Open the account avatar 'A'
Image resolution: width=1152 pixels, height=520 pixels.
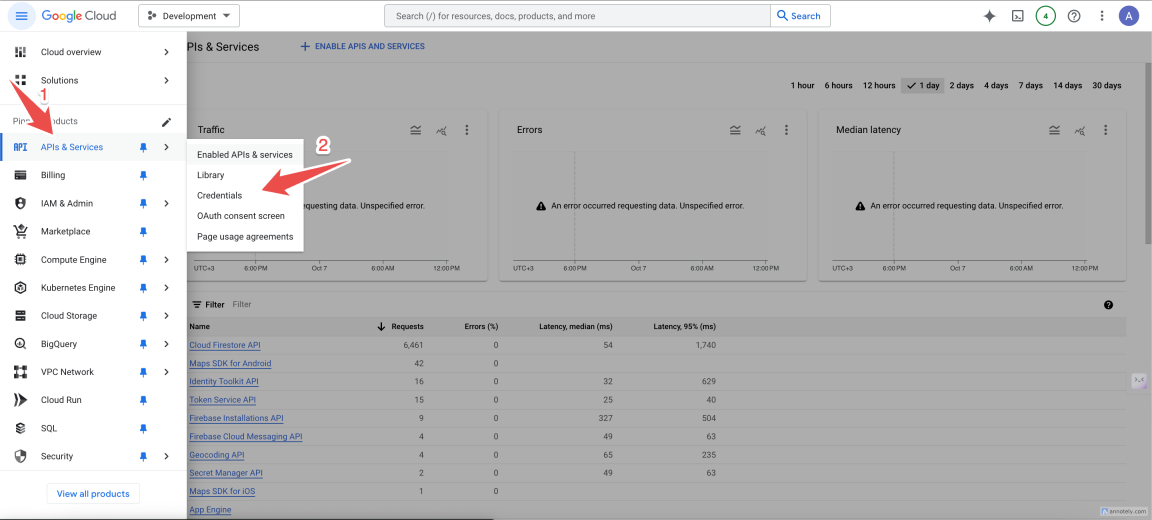(1128, 16)
